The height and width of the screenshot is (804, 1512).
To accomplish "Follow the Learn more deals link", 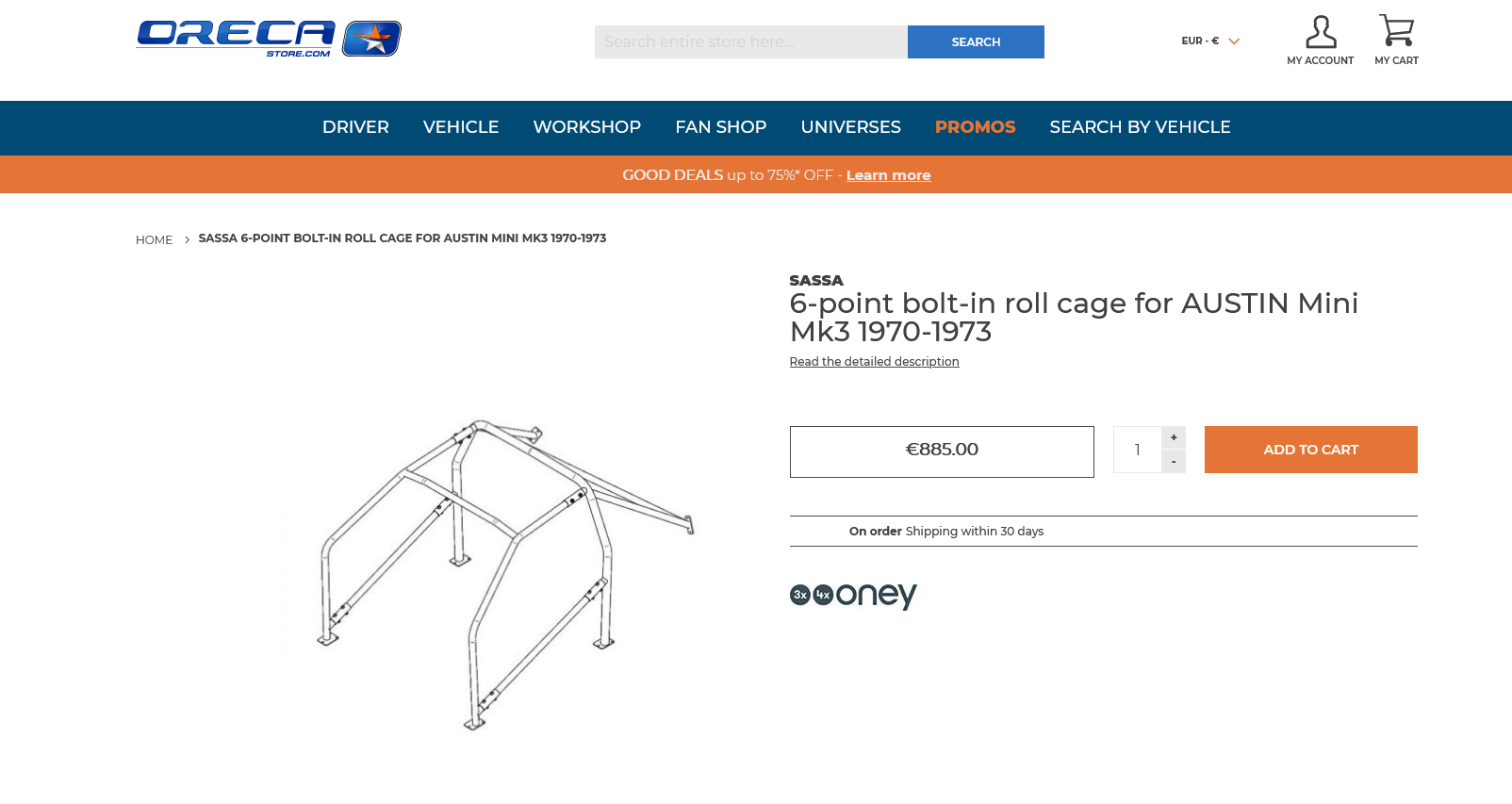I will coord(889,175).
